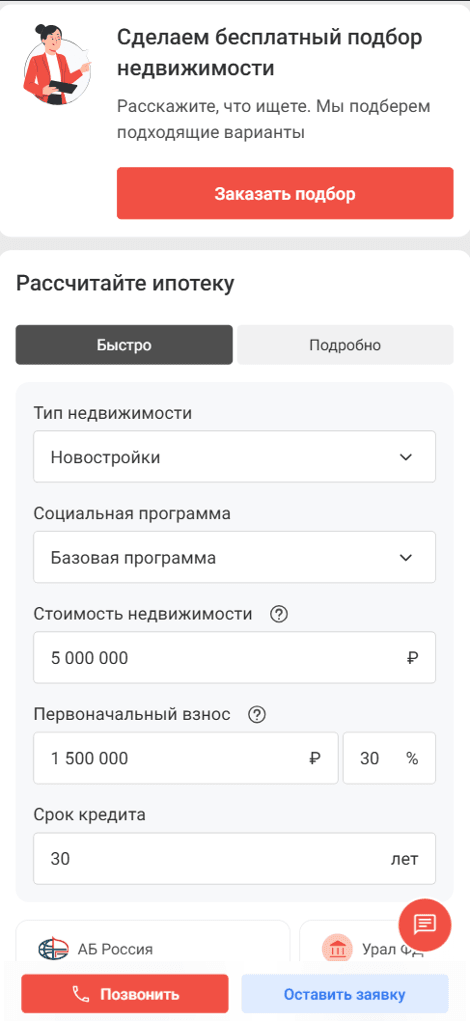Focus the 1 500 000 down payment field
Viewport: 470px width, 1022px height.
tap(186, 758)
